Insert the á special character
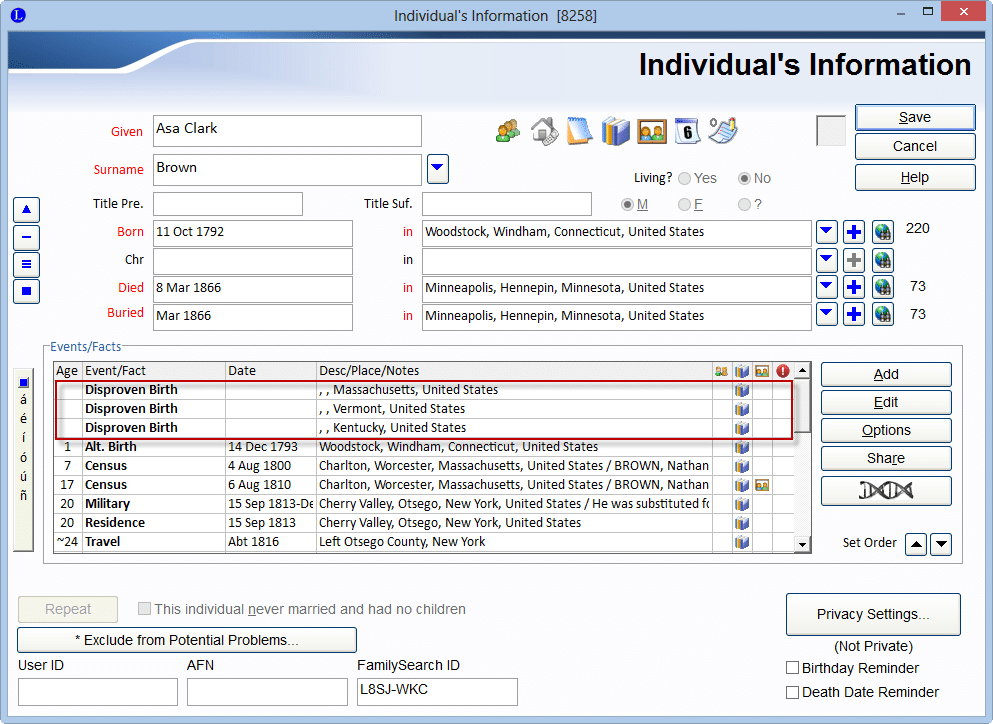Viewport: 993px width, 724px height. pos(23,400)
